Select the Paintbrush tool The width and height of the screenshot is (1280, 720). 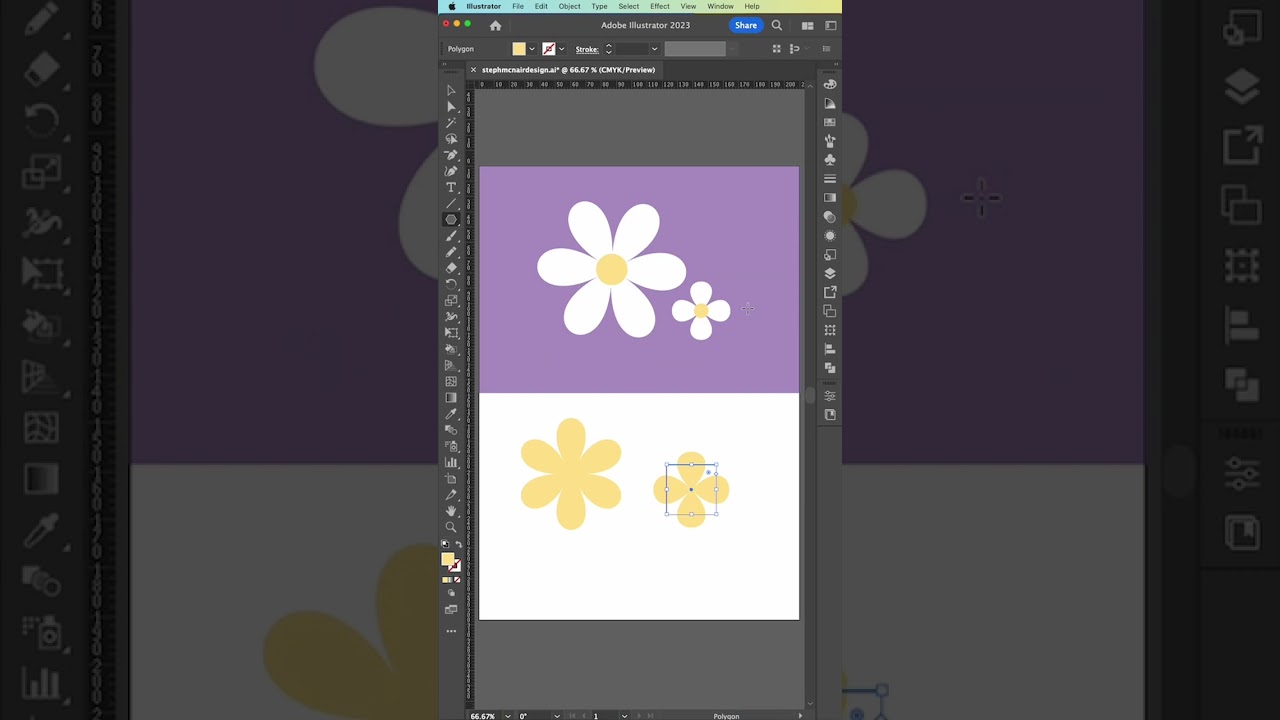tap(451, 236)
